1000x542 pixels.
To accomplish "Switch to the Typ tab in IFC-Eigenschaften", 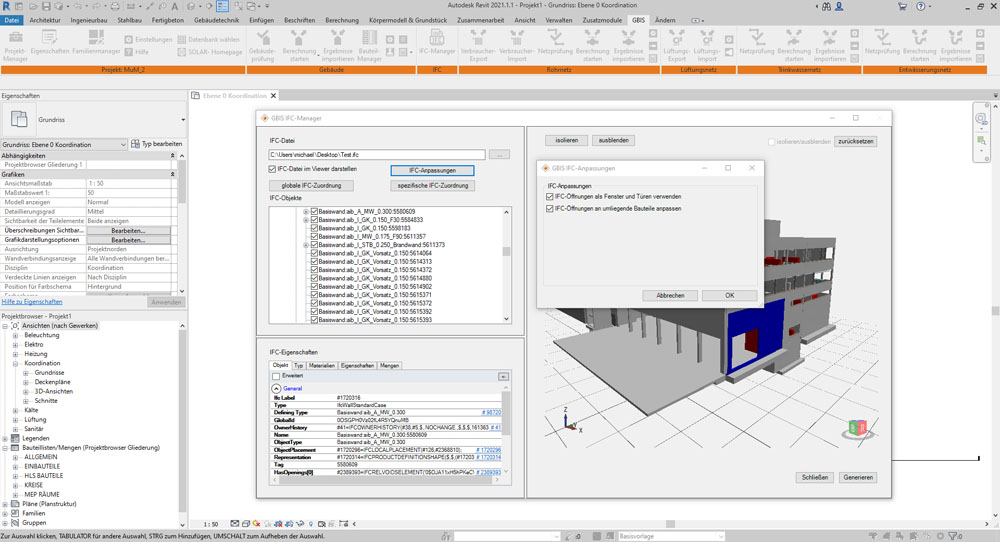I will tap(298, 366).
